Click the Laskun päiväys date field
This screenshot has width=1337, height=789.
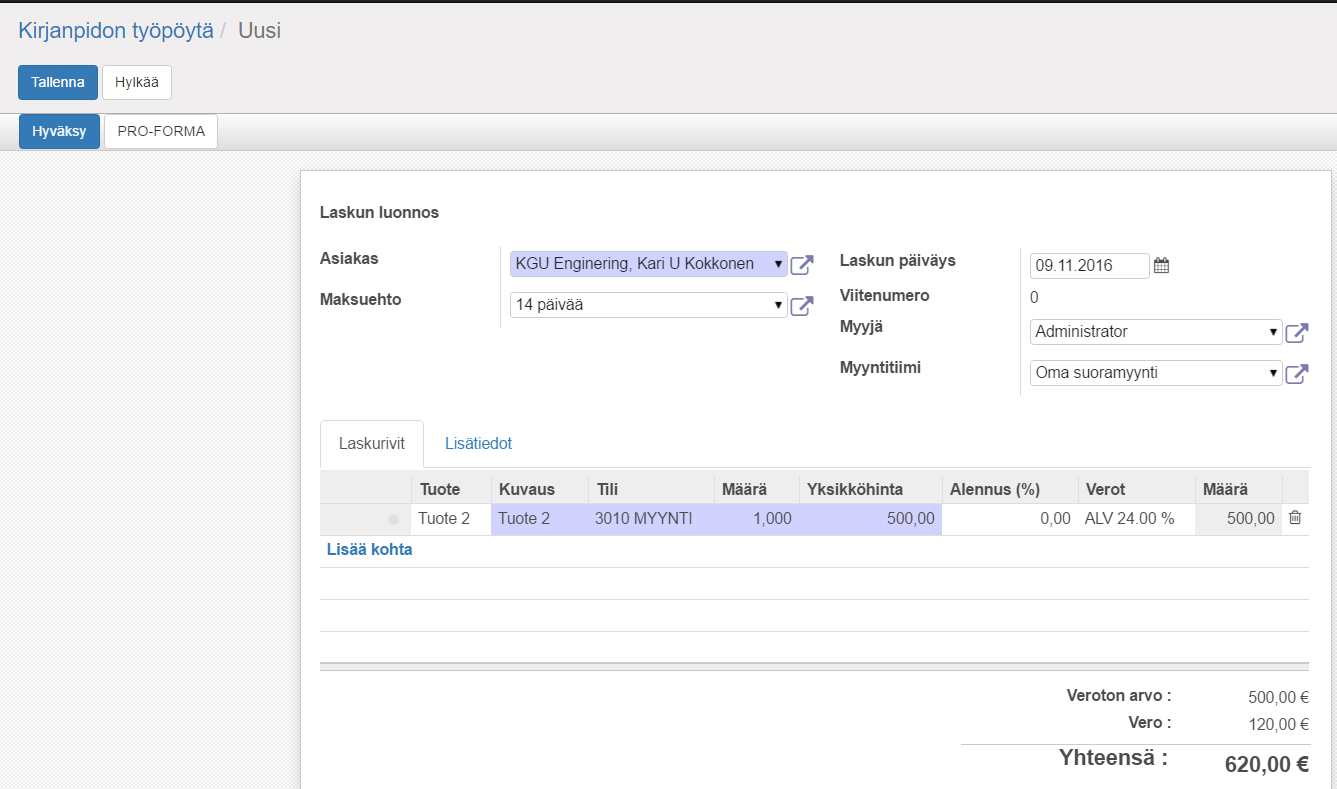coord(1090,265)
